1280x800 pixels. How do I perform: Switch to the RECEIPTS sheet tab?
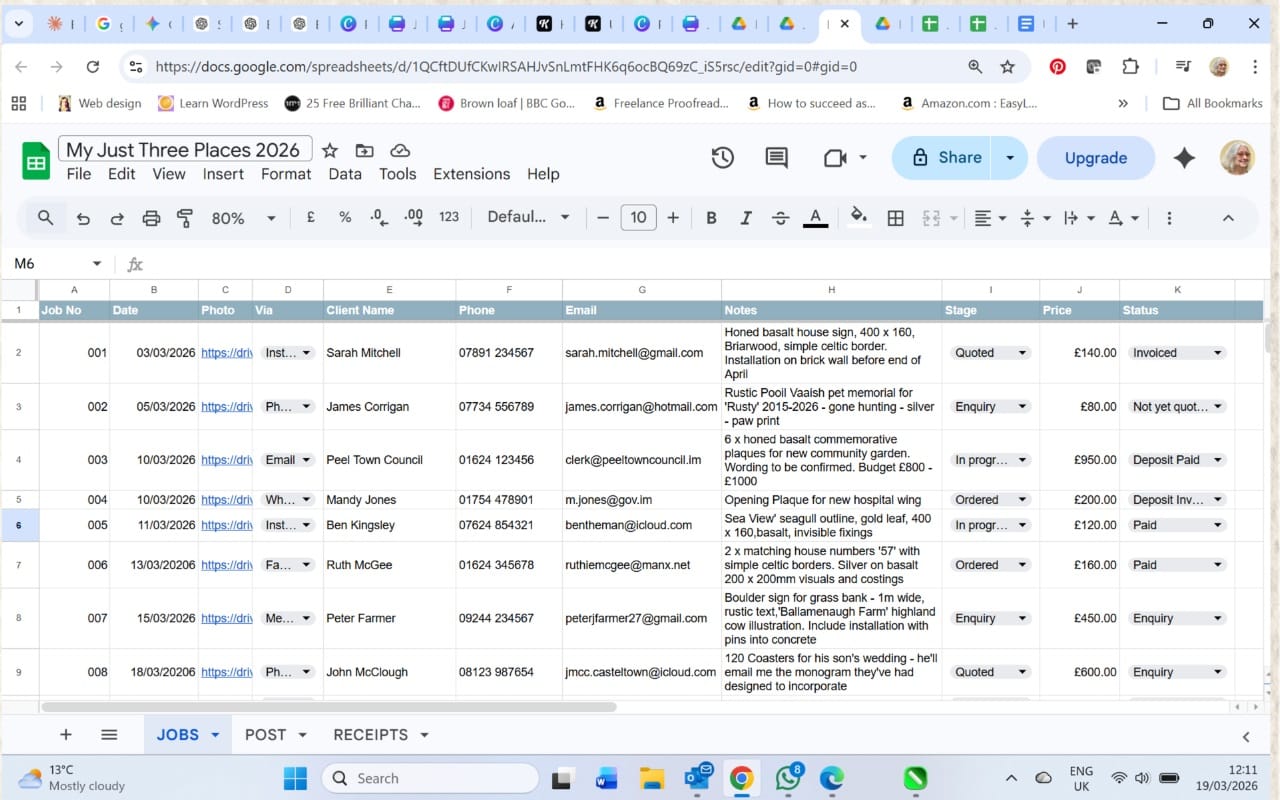(x=370, y=735)
